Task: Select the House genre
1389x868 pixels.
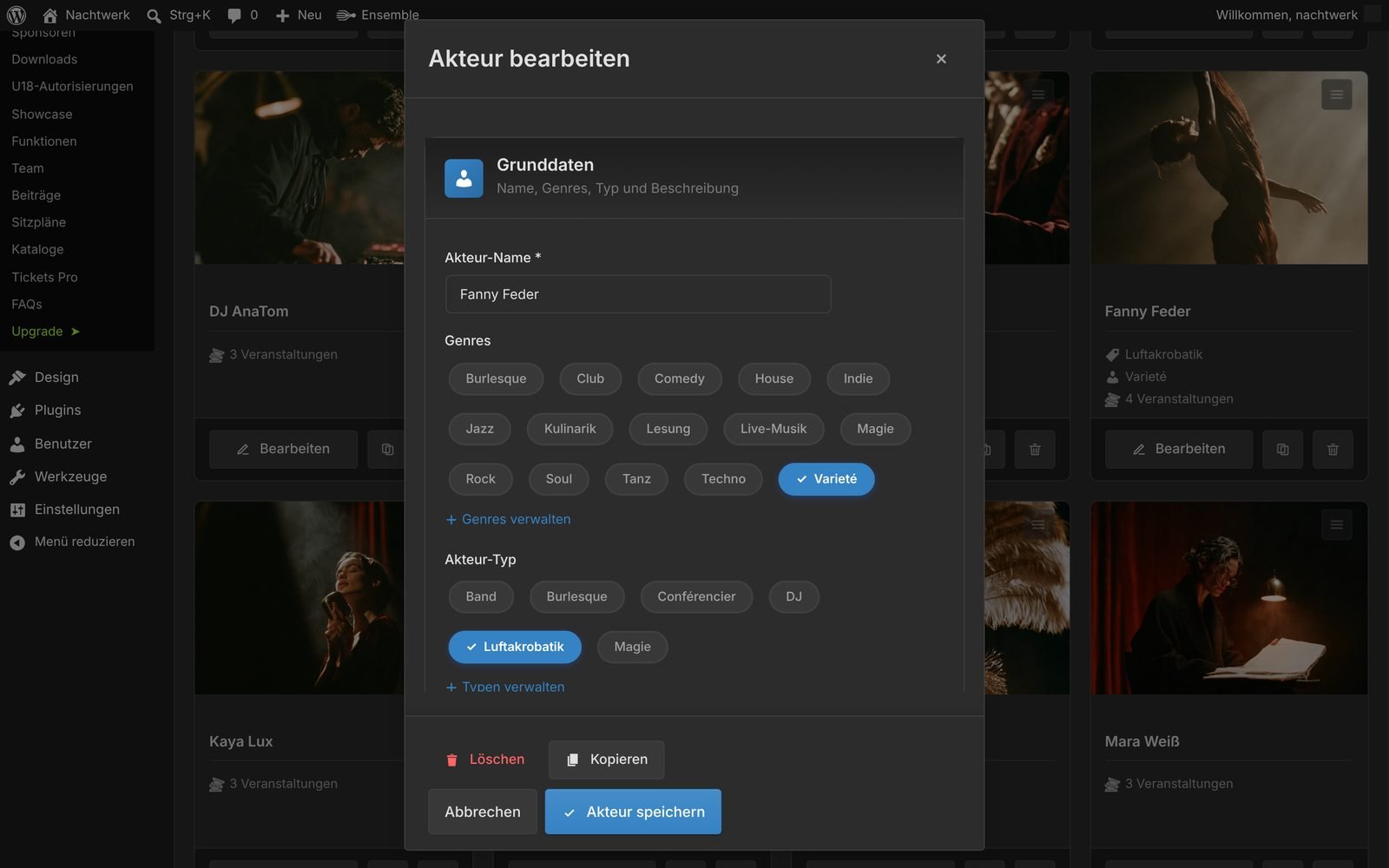Action: 774,378
